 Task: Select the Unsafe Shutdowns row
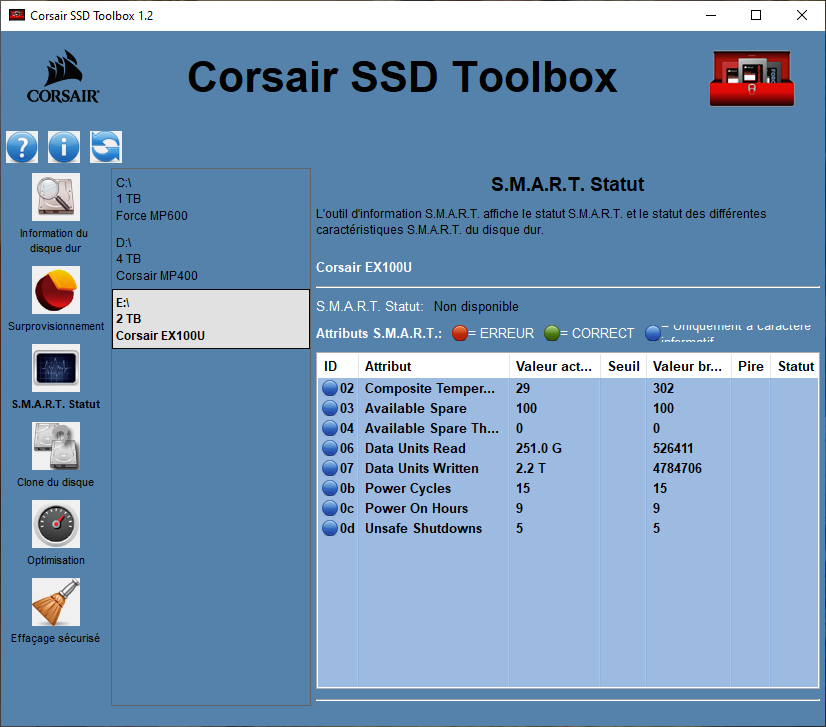[x=568, y=528]
